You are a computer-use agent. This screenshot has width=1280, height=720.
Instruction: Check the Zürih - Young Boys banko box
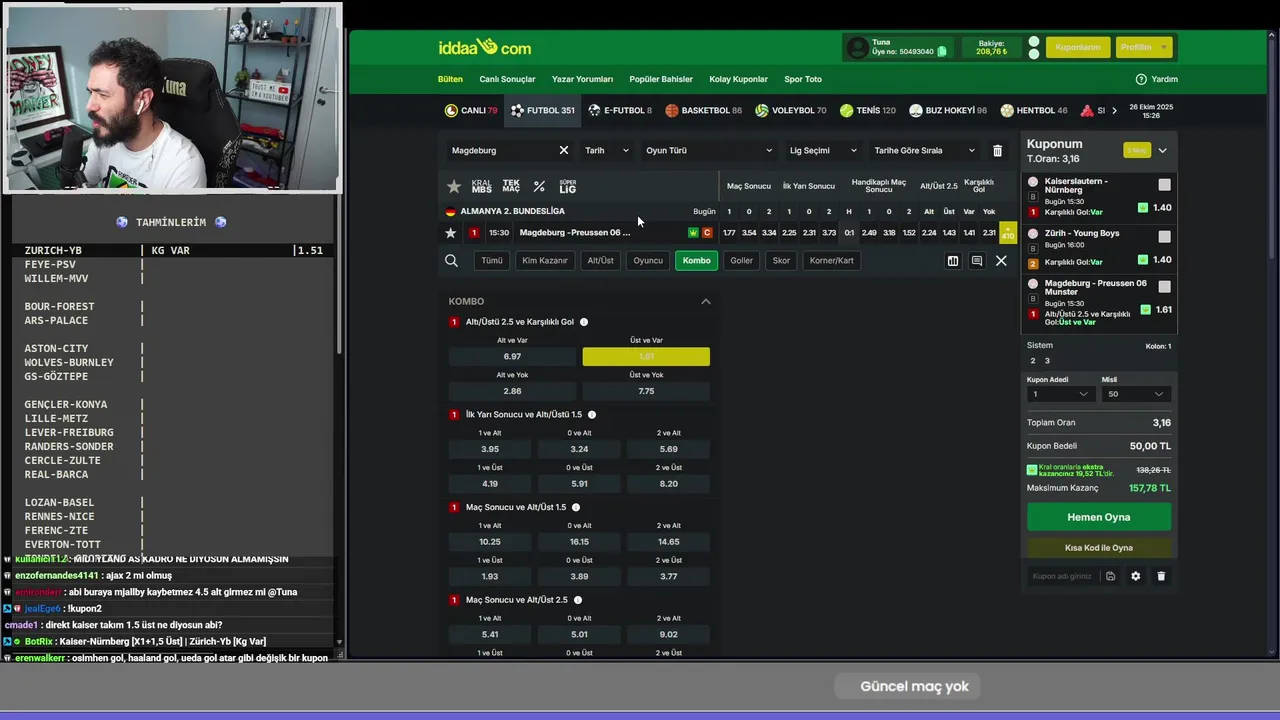coord(1164,236)
